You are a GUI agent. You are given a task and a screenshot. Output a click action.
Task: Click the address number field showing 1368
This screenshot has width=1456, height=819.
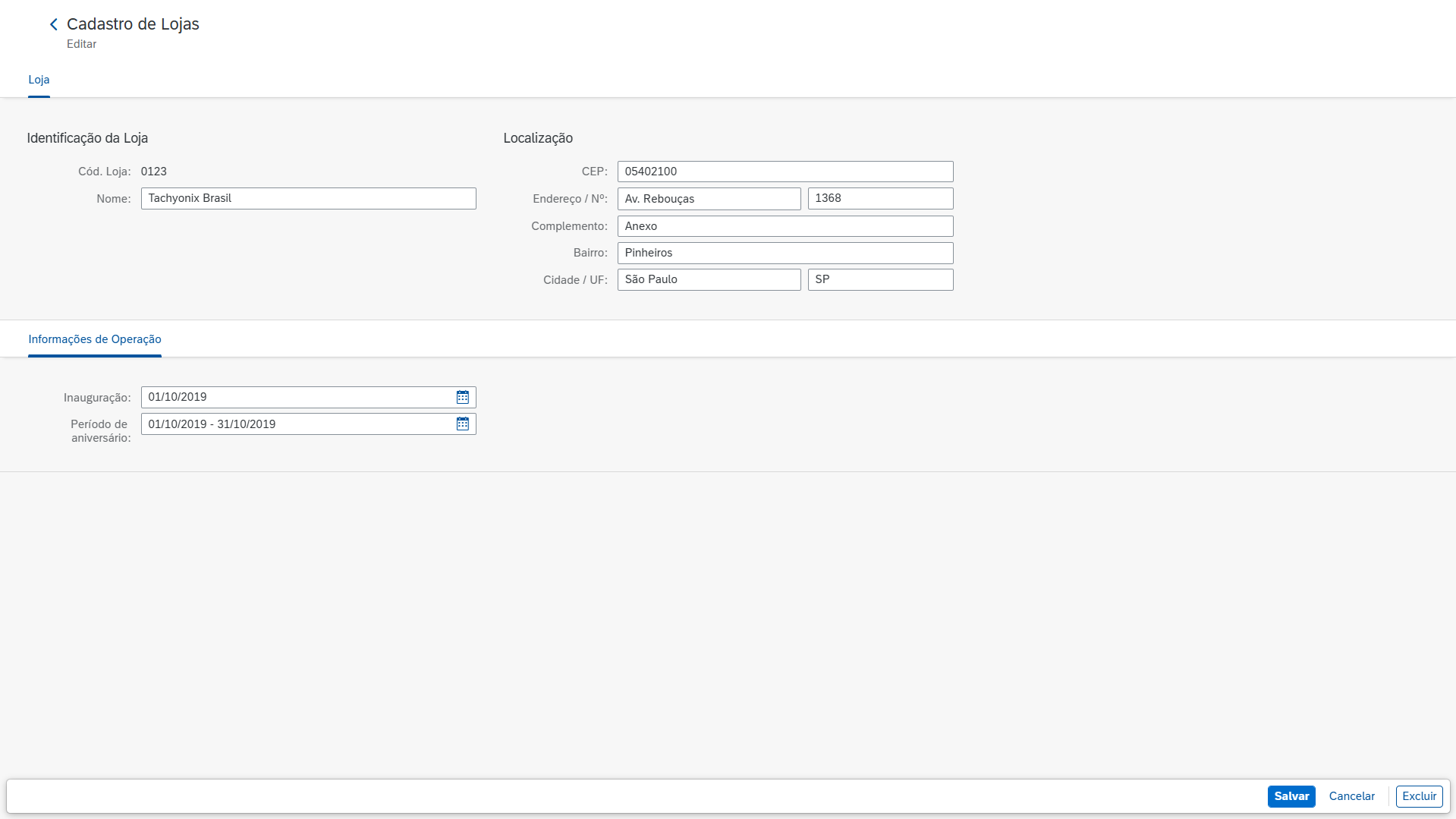point(880,199)
